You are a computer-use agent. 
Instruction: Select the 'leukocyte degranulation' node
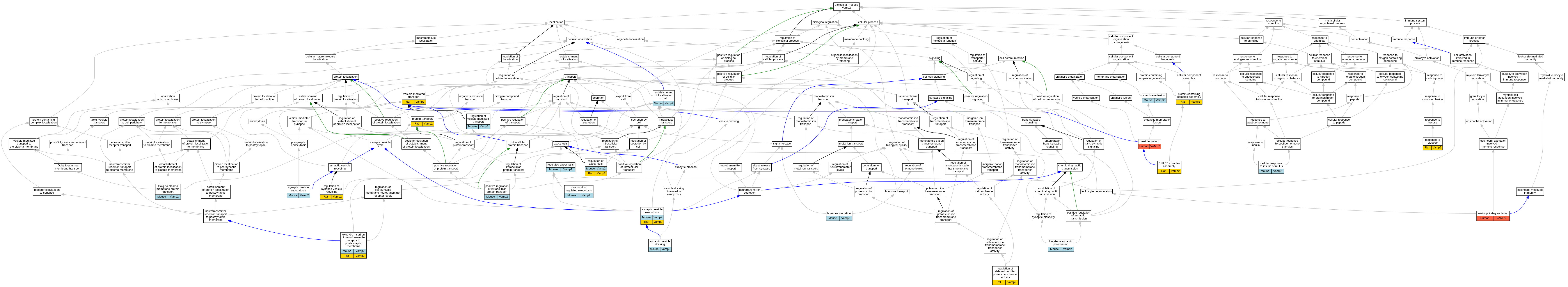pos(1096,191)
